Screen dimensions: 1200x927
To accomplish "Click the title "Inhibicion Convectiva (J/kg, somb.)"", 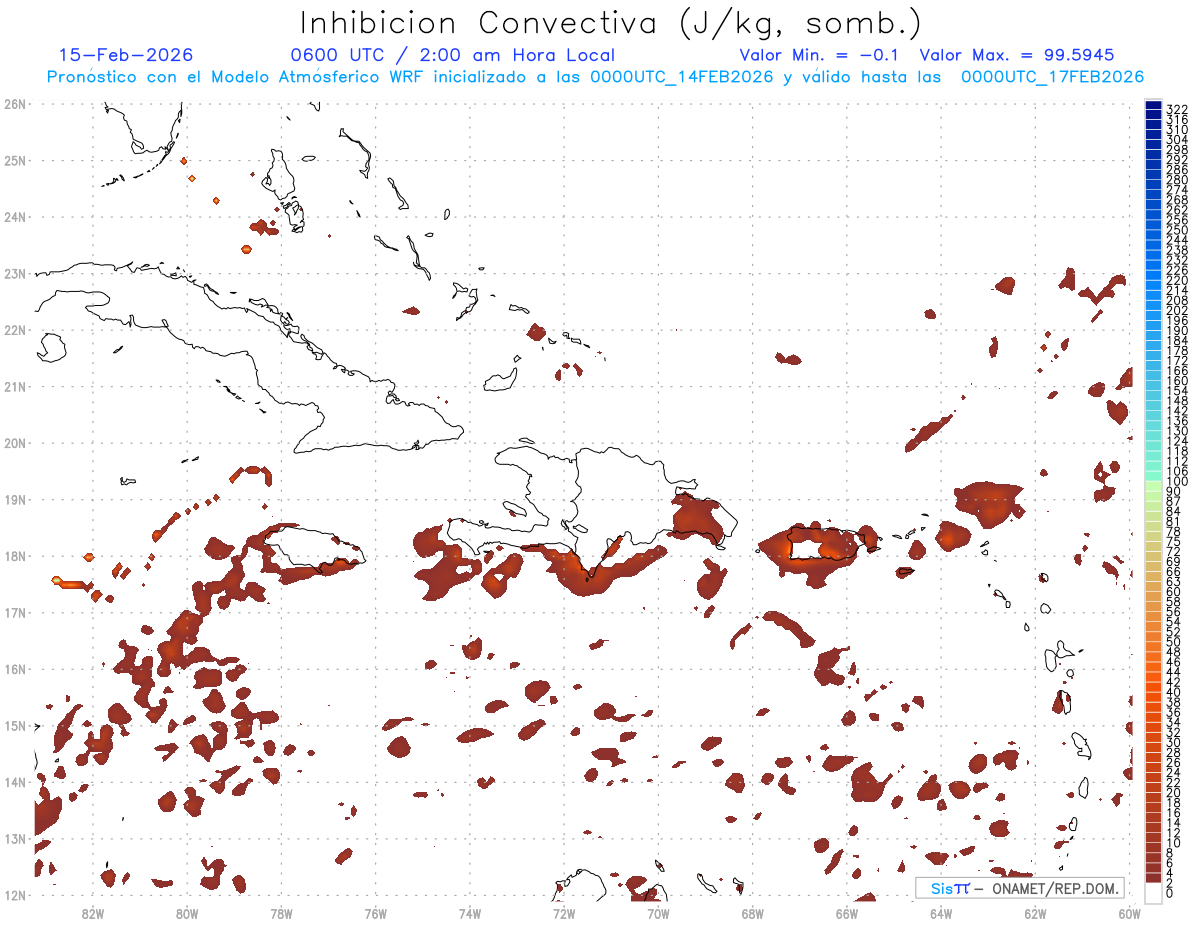I will click(x=610, y=24).
